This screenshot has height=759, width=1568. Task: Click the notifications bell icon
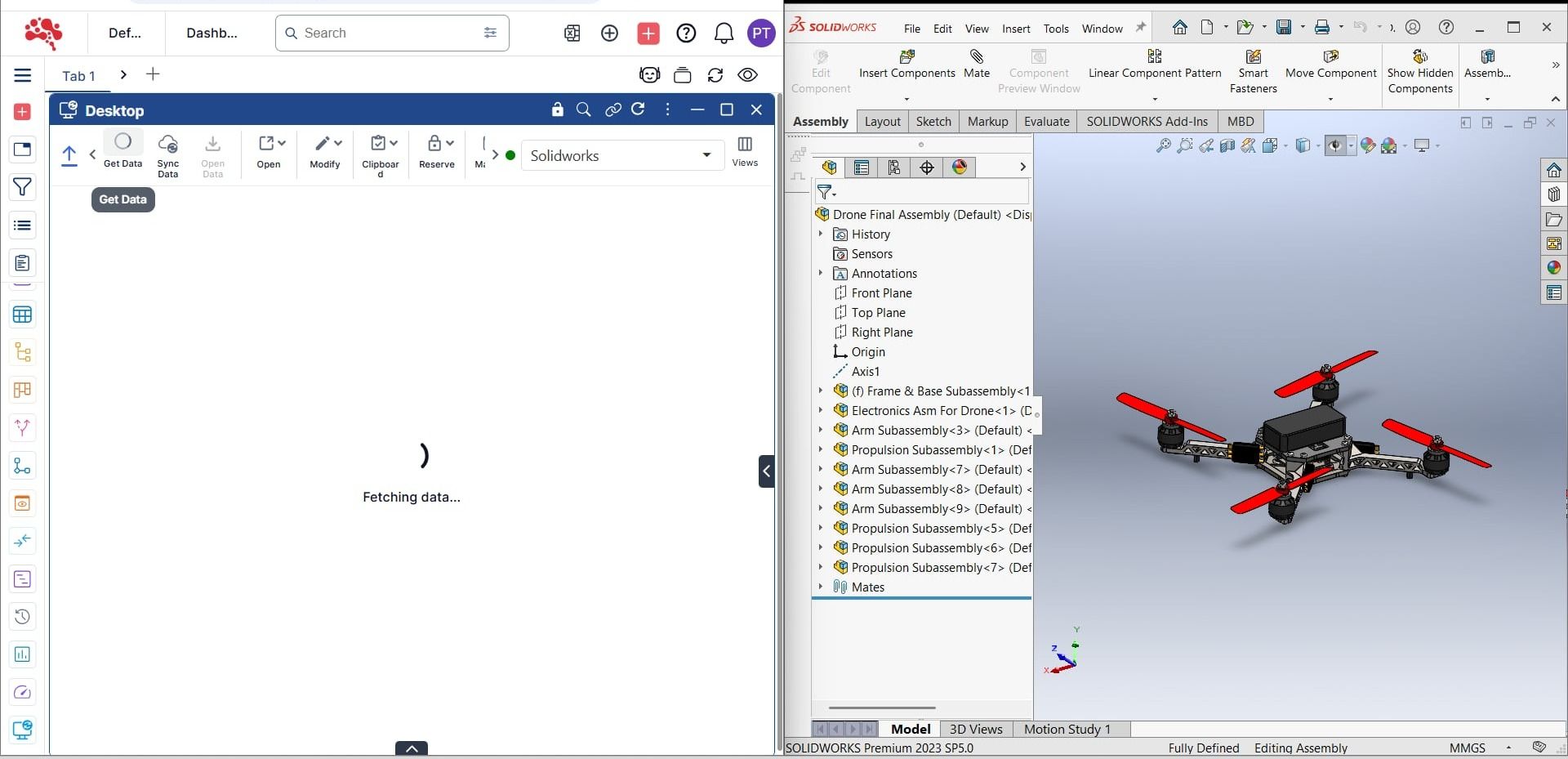pyautogui.click(x=724, y=33)
